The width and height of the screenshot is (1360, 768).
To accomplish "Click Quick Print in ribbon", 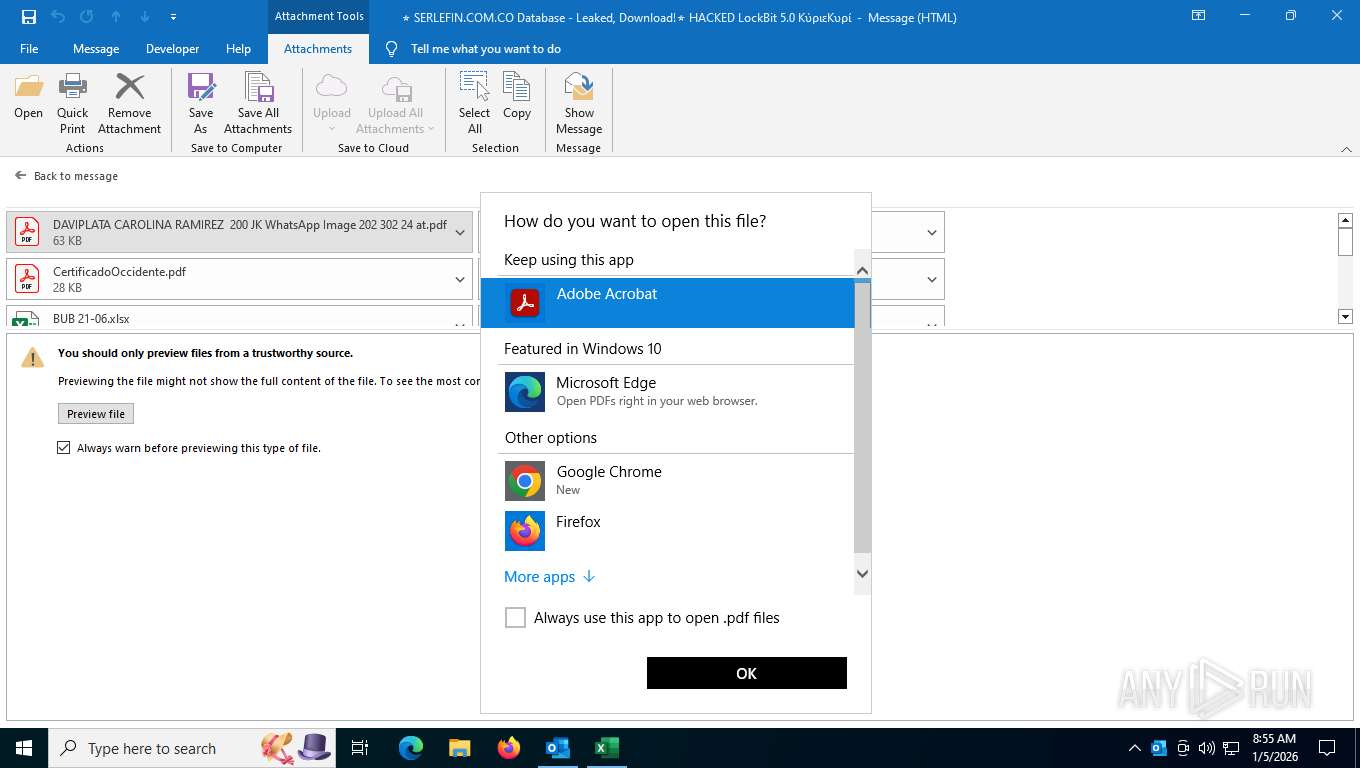I will [x=72, y=103].
